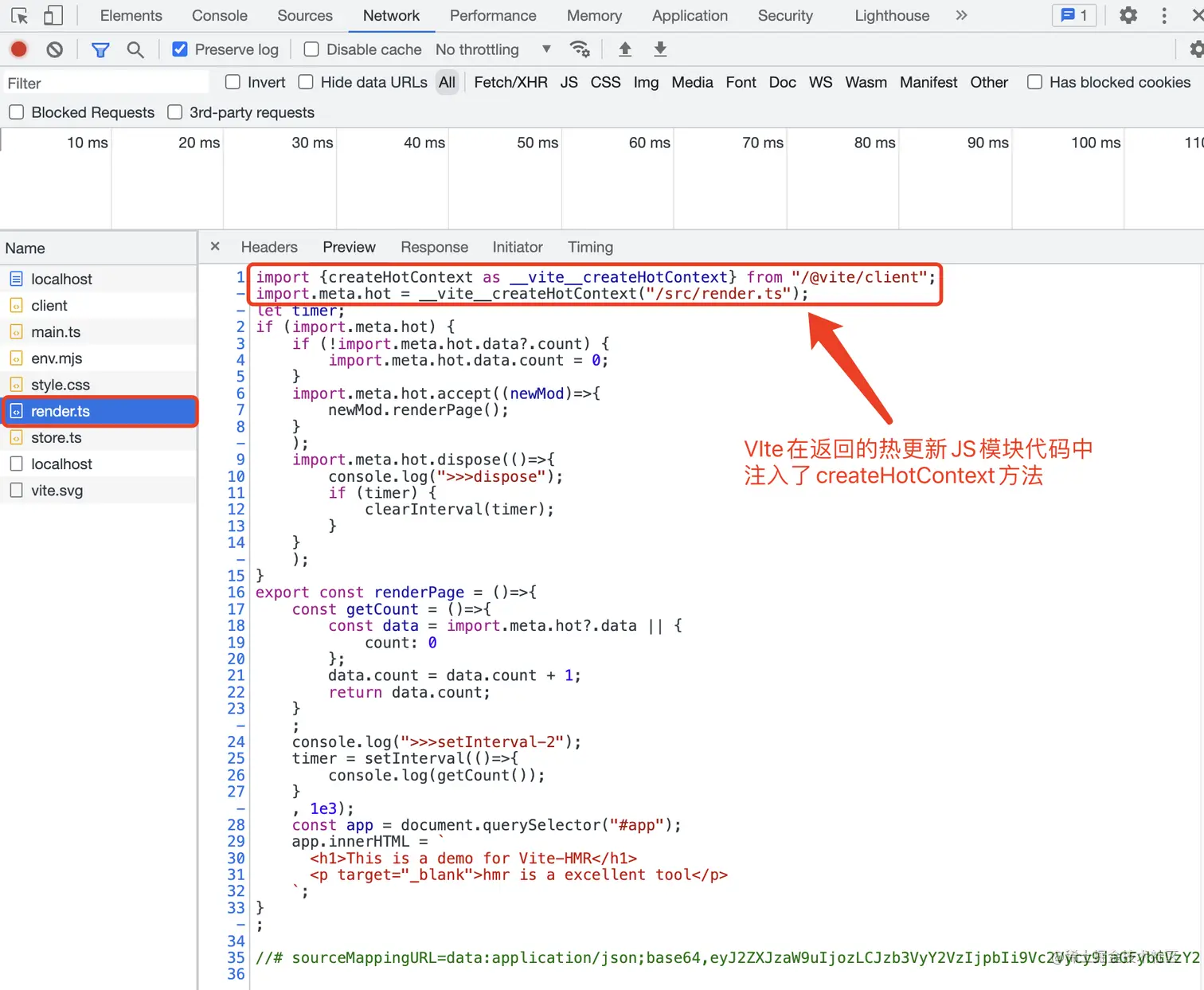
Task: Check Hide data URLs checkbox
Action: click(x=306, y=82)
